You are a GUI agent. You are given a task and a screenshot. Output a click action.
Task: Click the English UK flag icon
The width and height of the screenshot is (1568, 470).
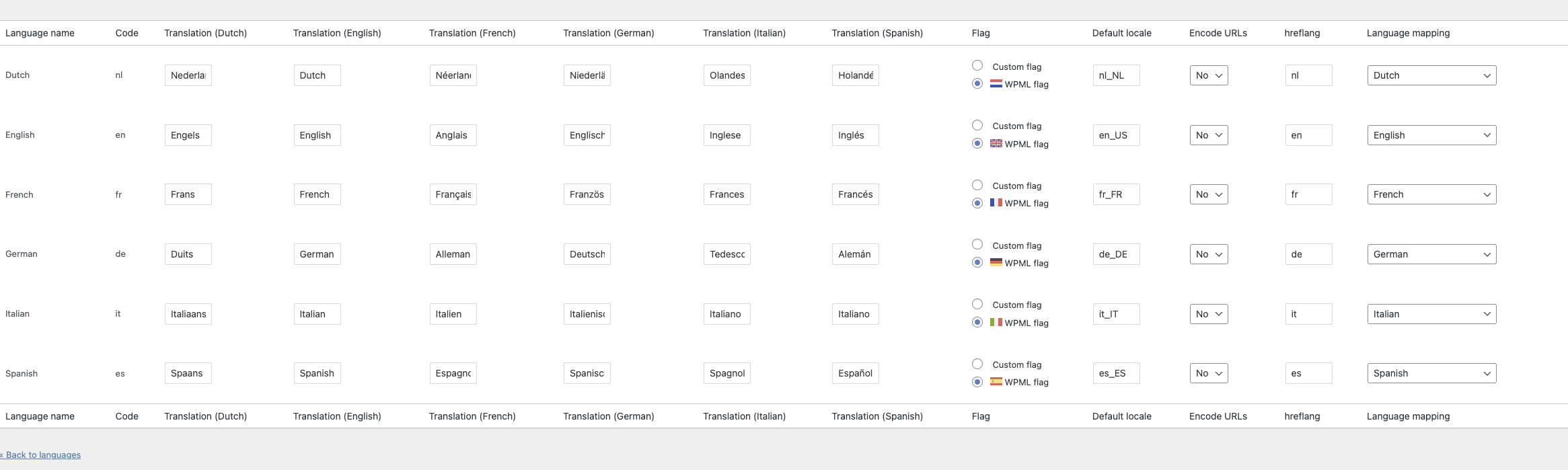coord(996,143)
